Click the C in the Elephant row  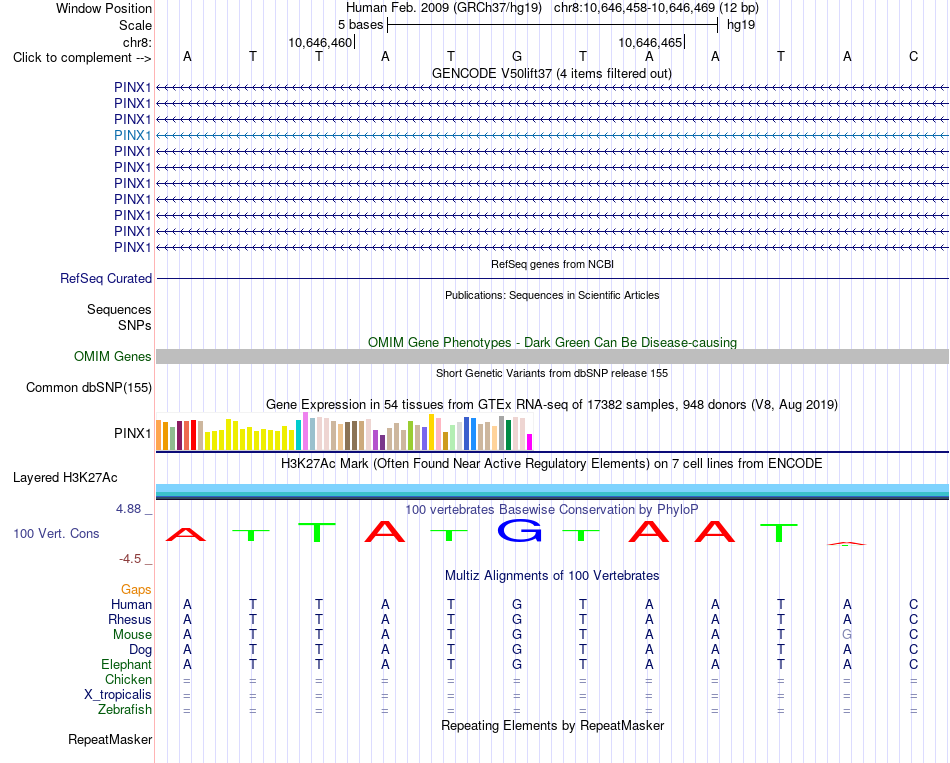click(913, 664)
